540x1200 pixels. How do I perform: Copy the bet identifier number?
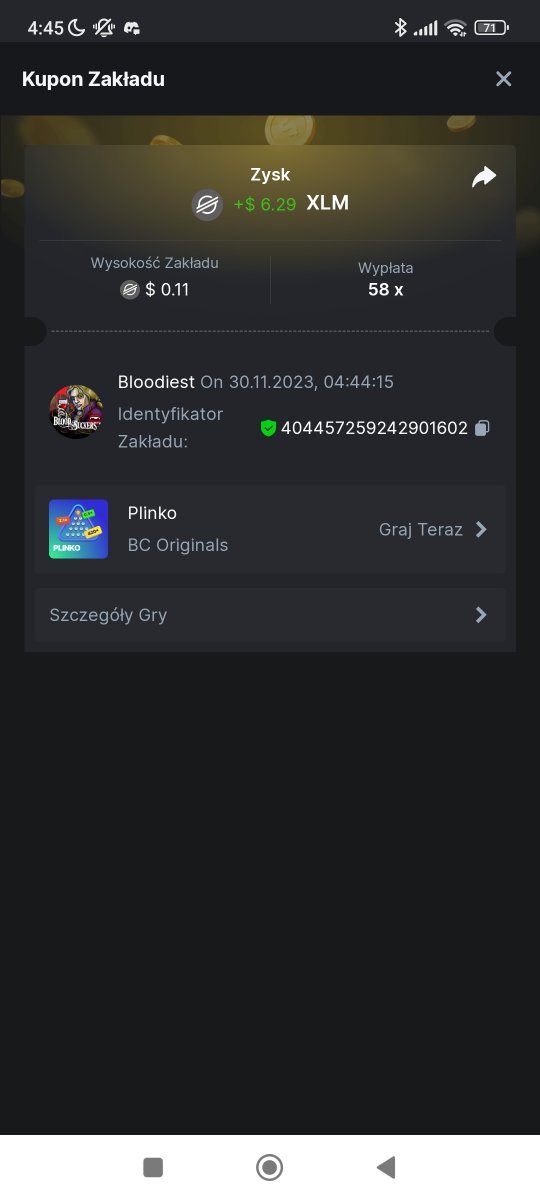coord(482,428)
